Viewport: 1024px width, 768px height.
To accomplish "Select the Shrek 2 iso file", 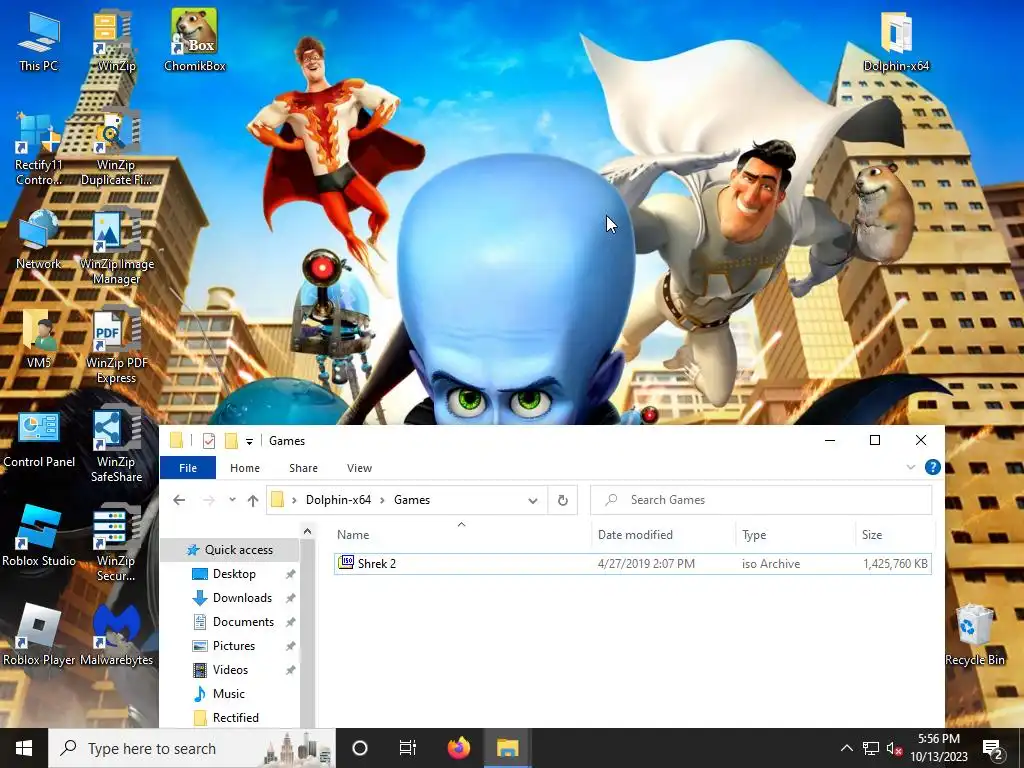I will (x=632, y=564).
